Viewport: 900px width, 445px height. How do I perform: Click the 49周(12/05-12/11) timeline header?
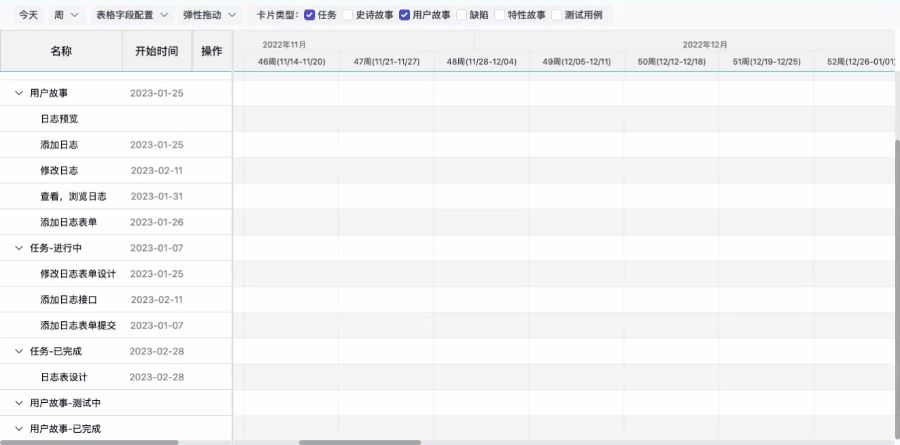pos(576,62)
